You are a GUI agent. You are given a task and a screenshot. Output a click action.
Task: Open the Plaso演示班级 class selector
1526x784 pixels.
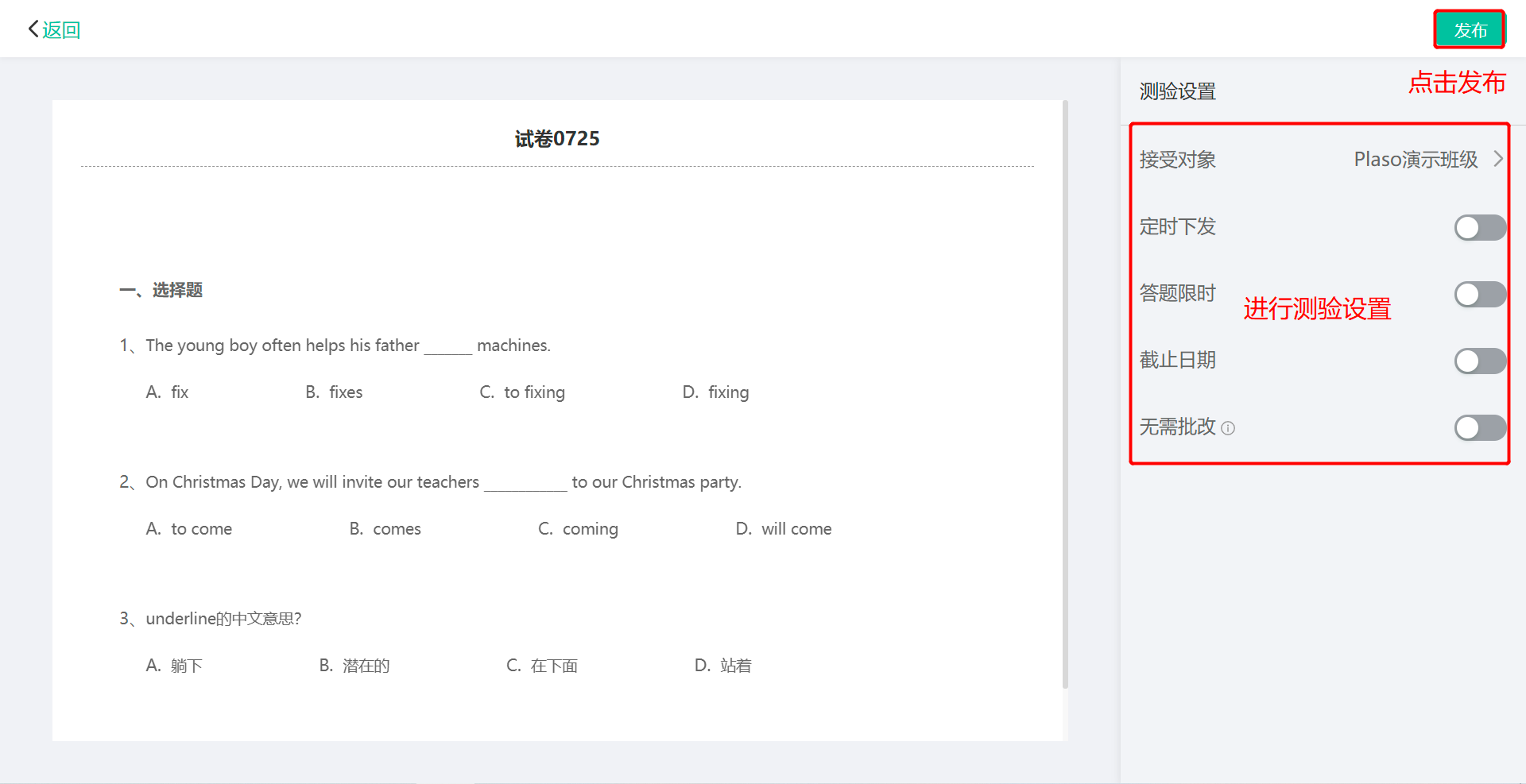(1415, 160)
